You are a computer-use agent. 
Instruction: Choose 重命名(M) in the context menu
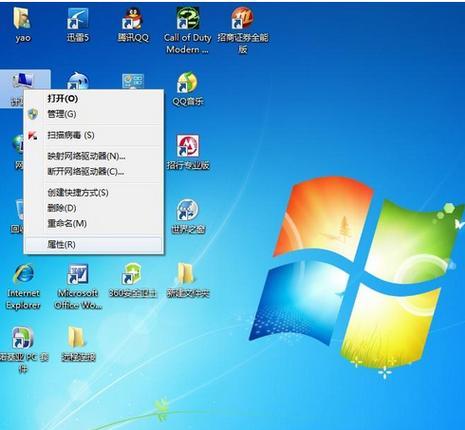coord(93,223)
